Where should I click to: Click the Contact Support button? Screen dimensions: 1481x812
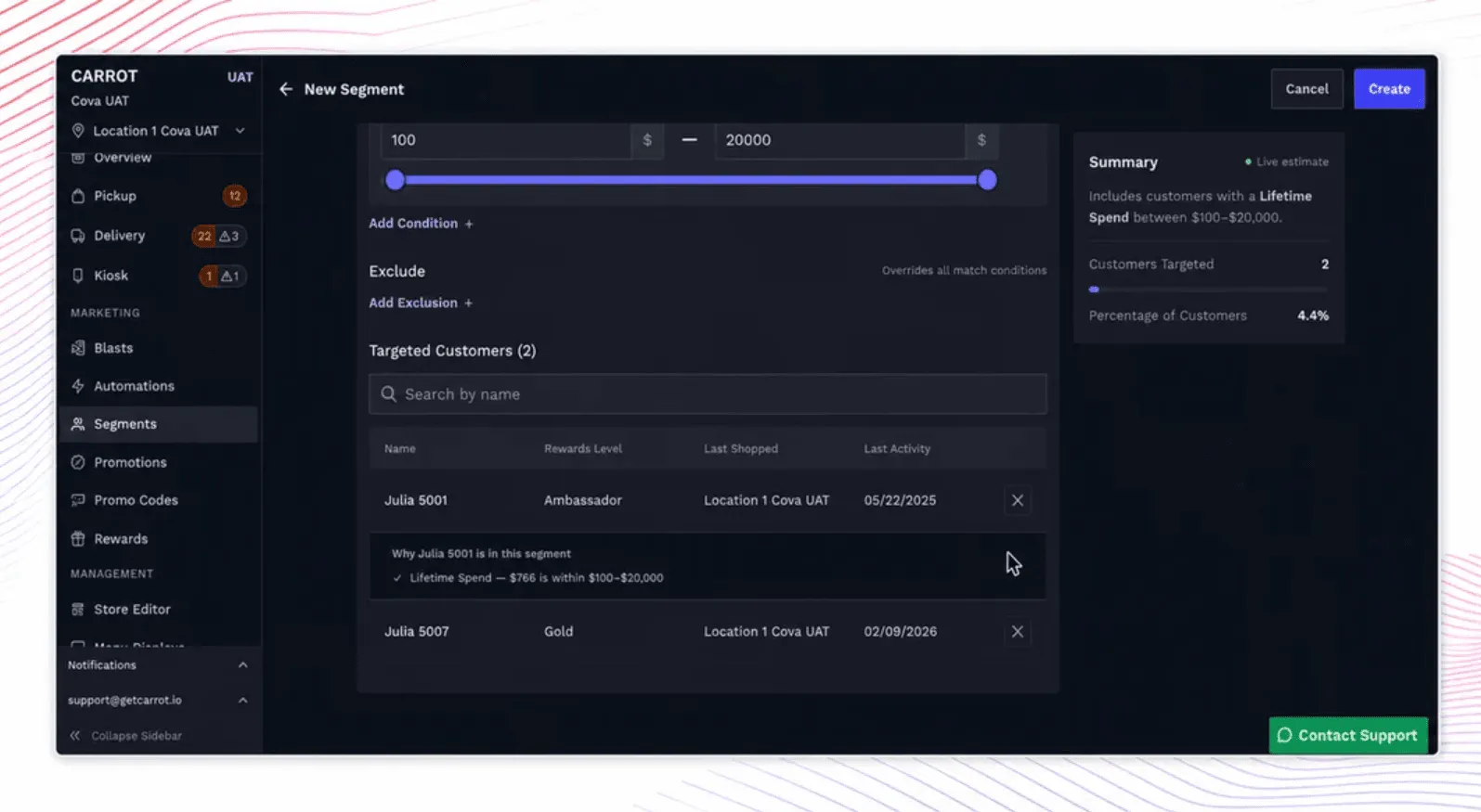tap(1348, 735)
